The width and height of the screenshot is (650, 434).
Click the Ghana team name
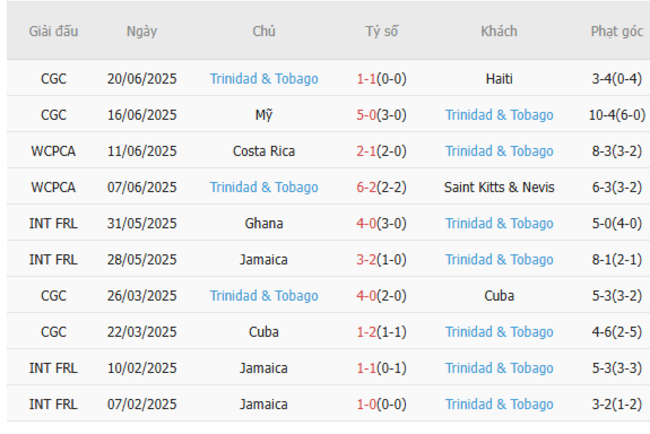[x=264, y=223]
